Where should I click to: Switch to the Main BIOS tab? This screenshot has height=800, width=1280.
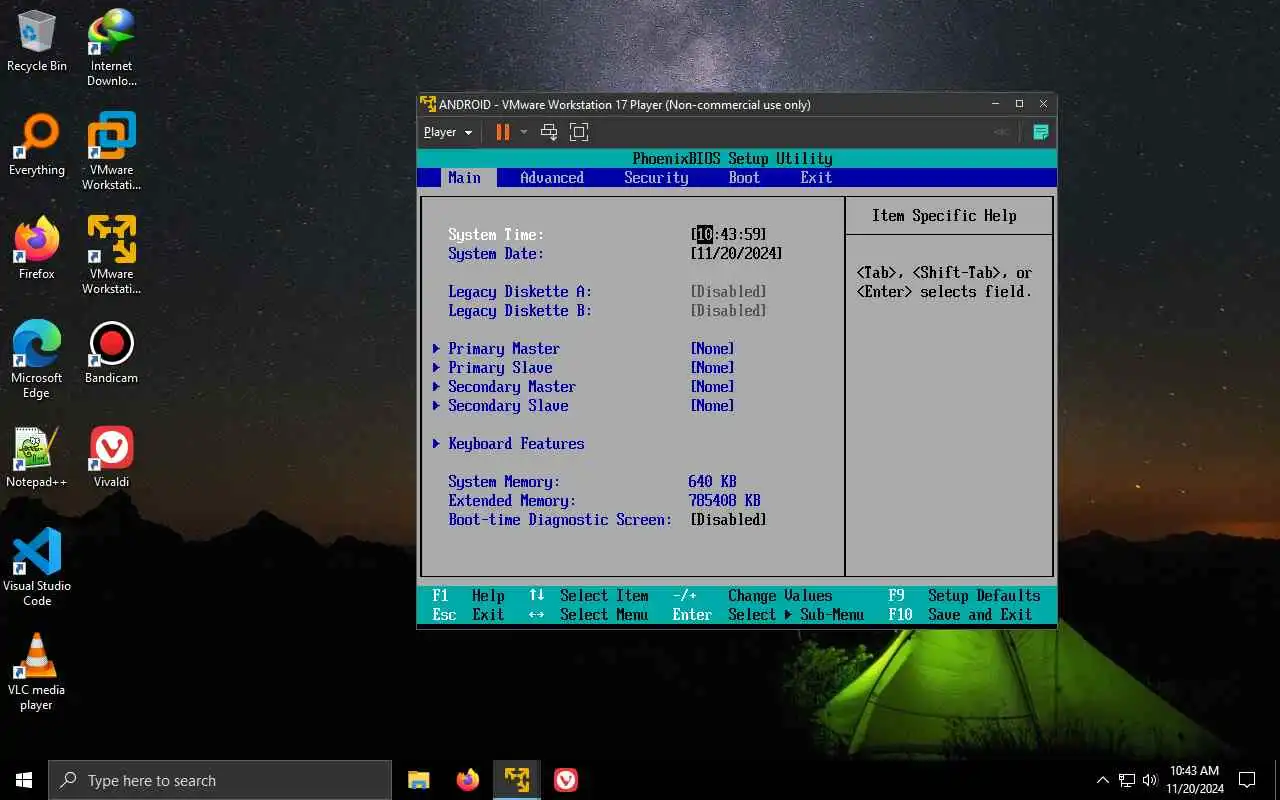click(x=464, y=177)
